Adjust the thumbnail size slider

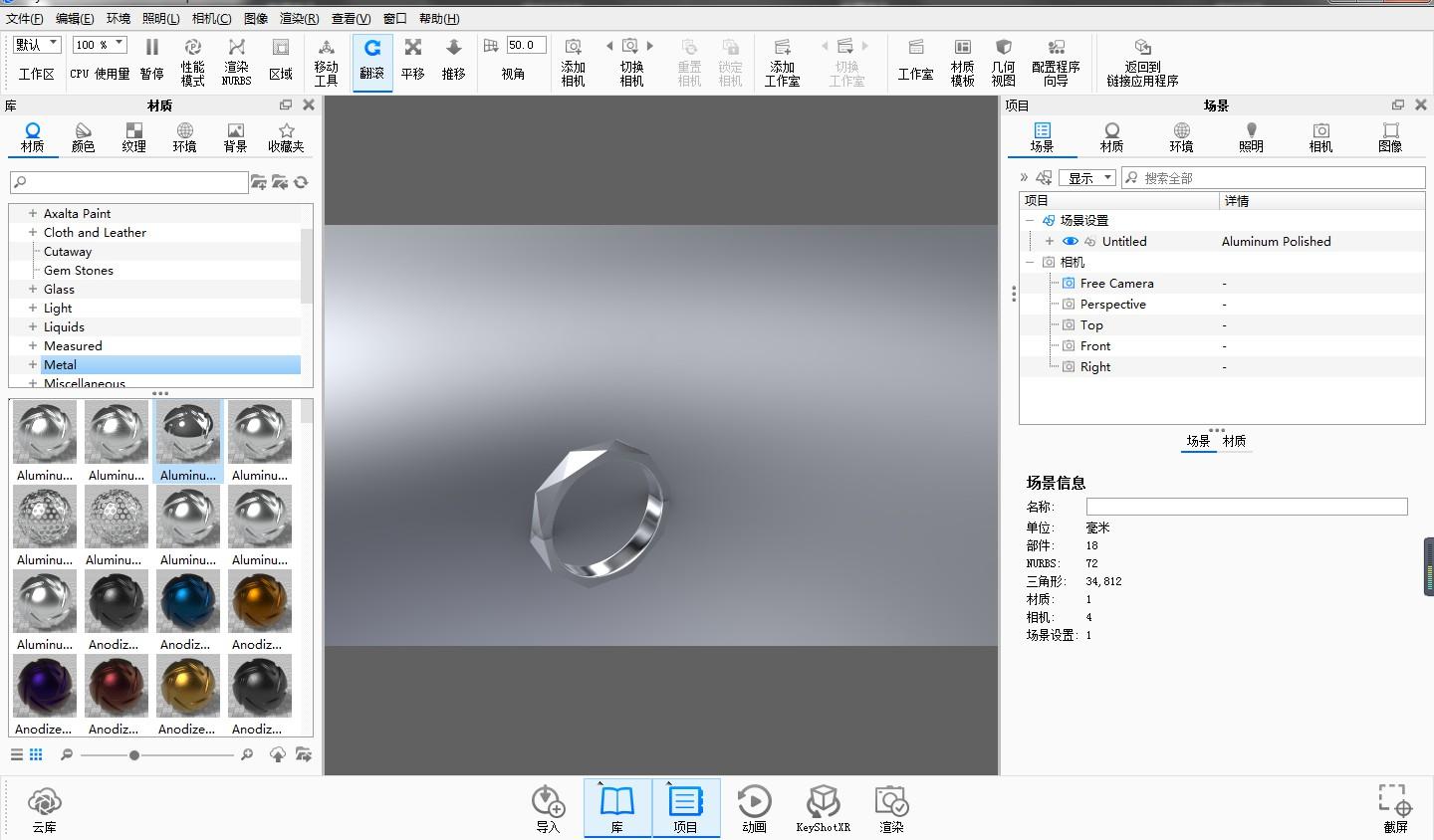pos(133,755)
